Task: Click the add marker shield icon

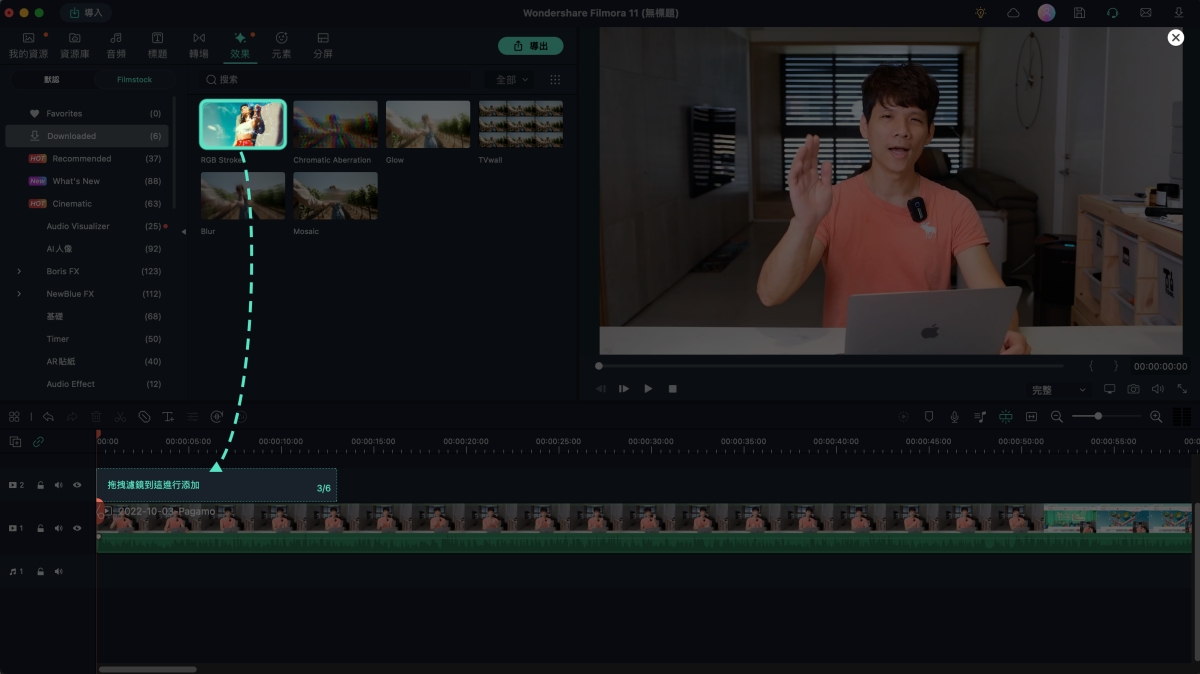Action: tap(929, 417)
